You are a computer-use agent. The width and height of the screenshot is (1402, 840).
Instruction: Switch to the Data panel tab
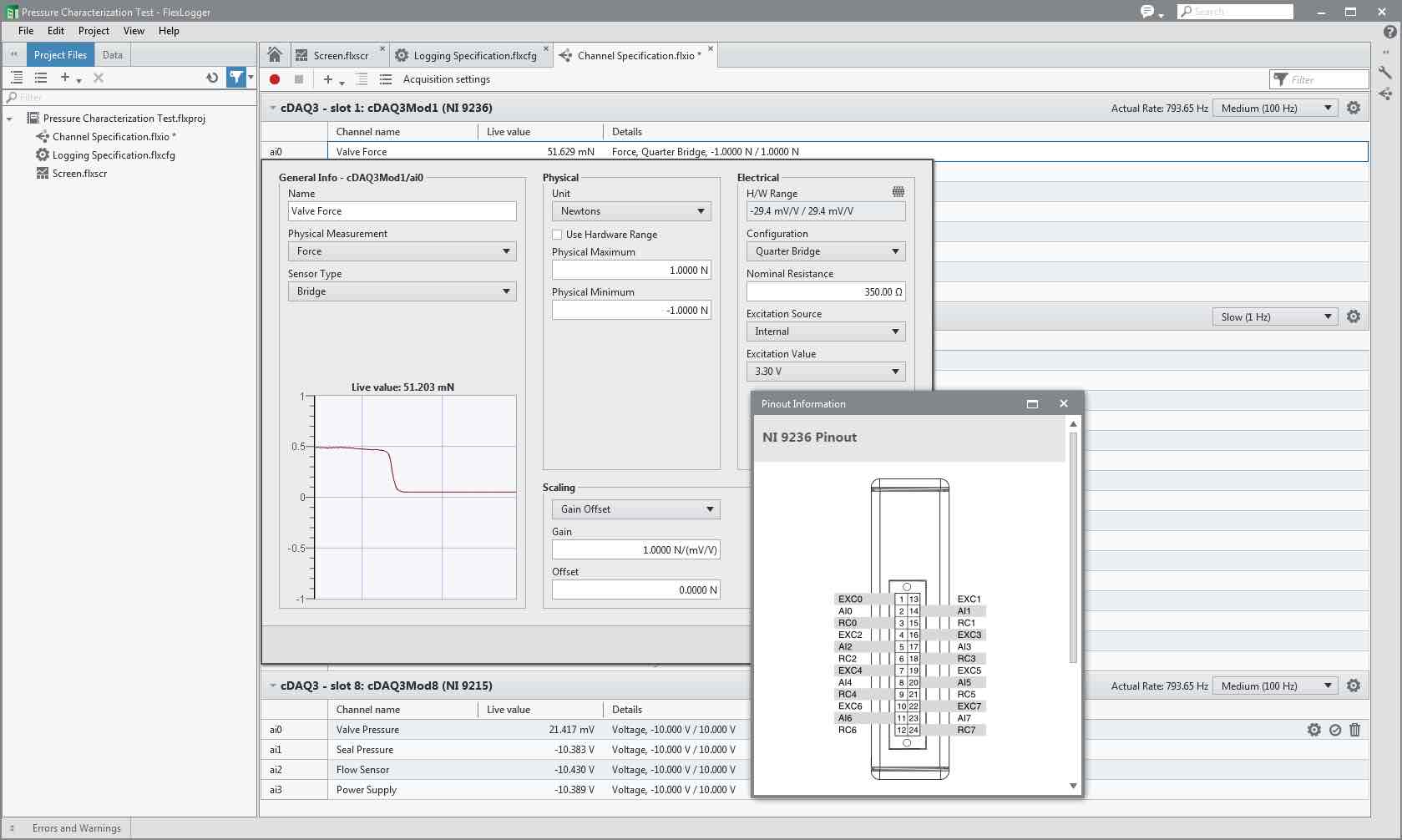pos(113,55)
